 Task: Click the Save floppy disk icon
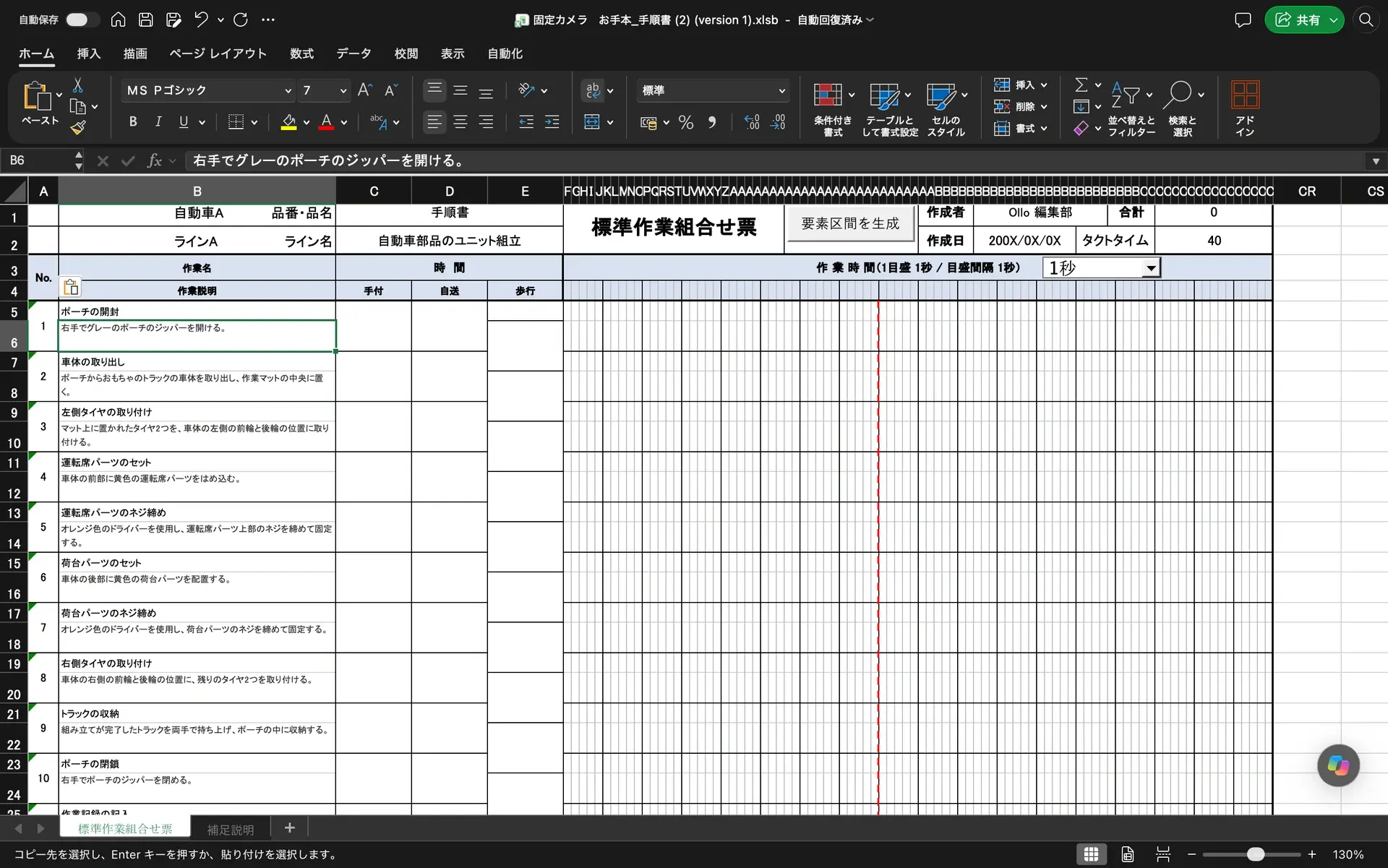click(x=145, y=20)
